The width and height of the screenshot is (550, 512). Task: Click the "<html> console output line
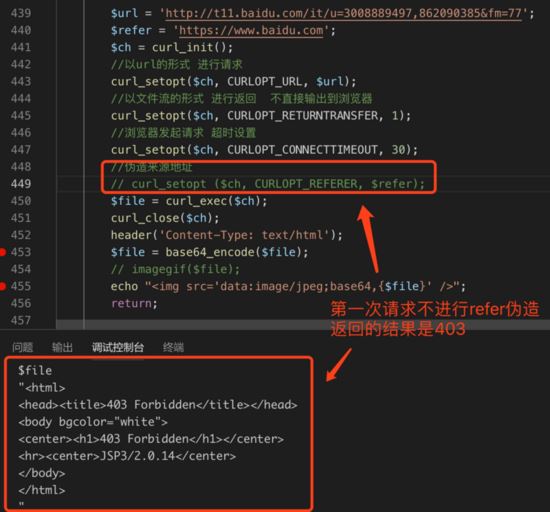coord(42,388)
